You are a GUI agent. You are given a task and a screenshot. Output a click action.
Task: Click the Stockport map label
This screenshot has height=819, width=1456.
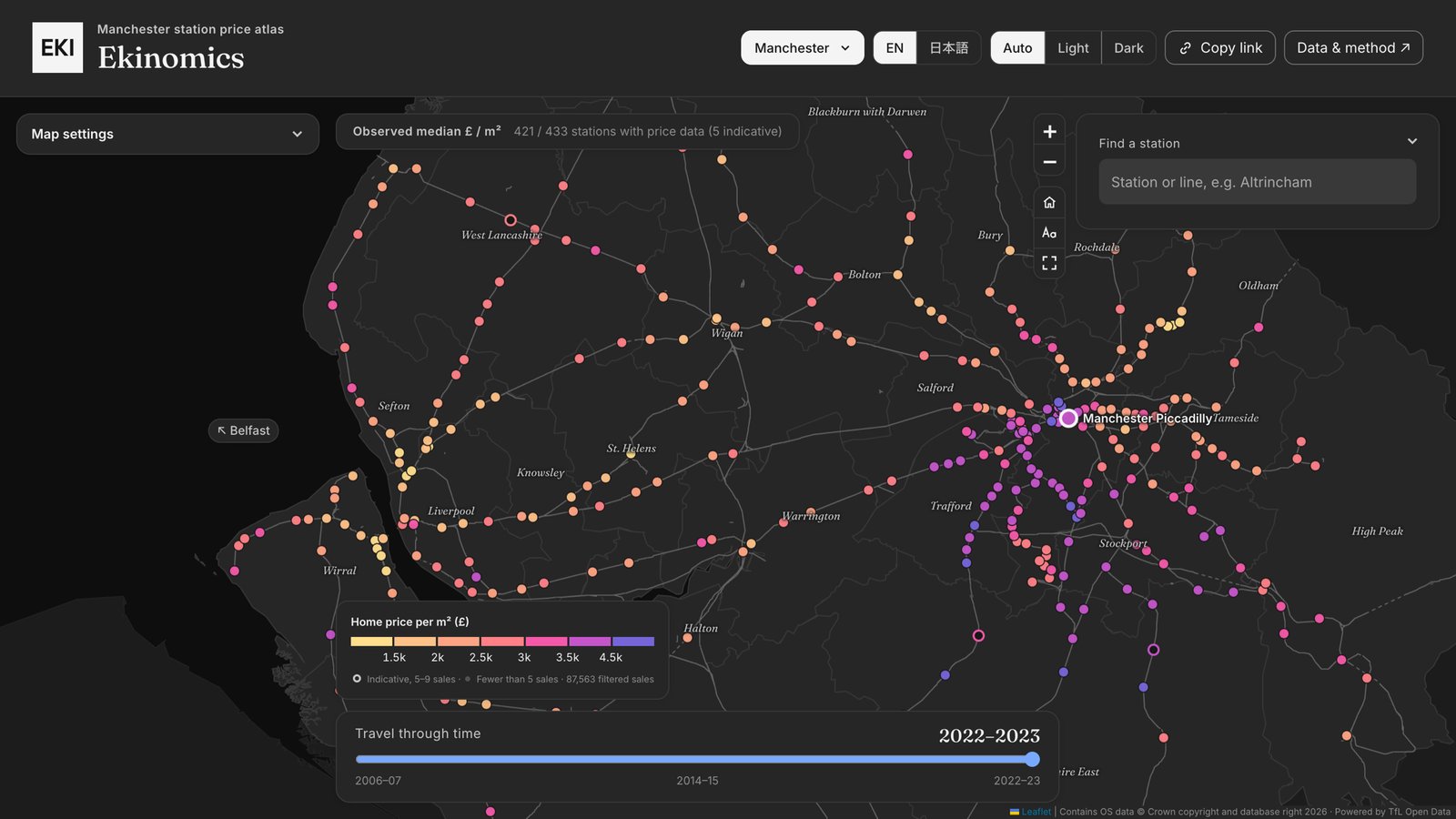pos(1123,543)
